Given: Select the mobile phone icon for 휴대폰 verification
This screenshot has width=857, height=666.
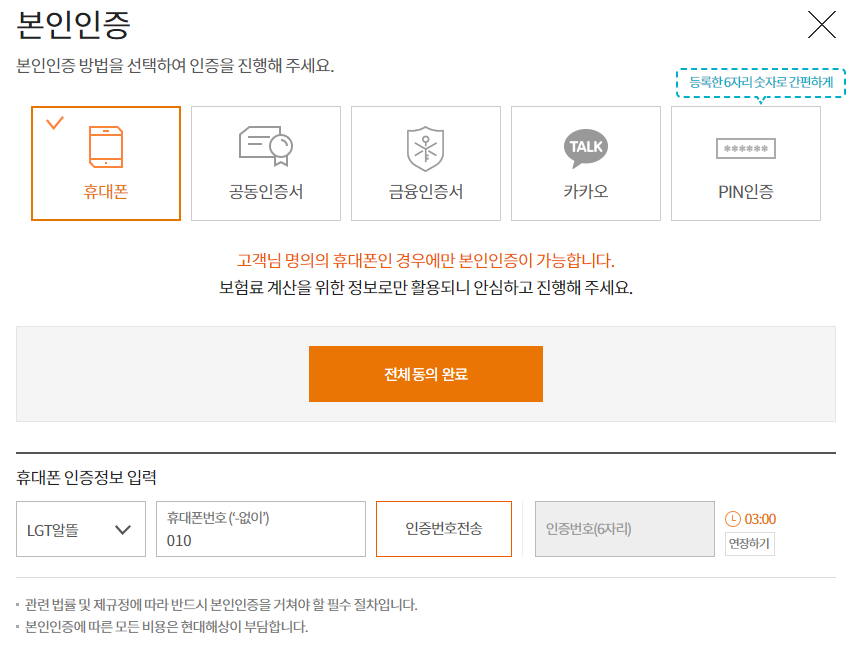Looking at the screenshot, I should point(106,147).
